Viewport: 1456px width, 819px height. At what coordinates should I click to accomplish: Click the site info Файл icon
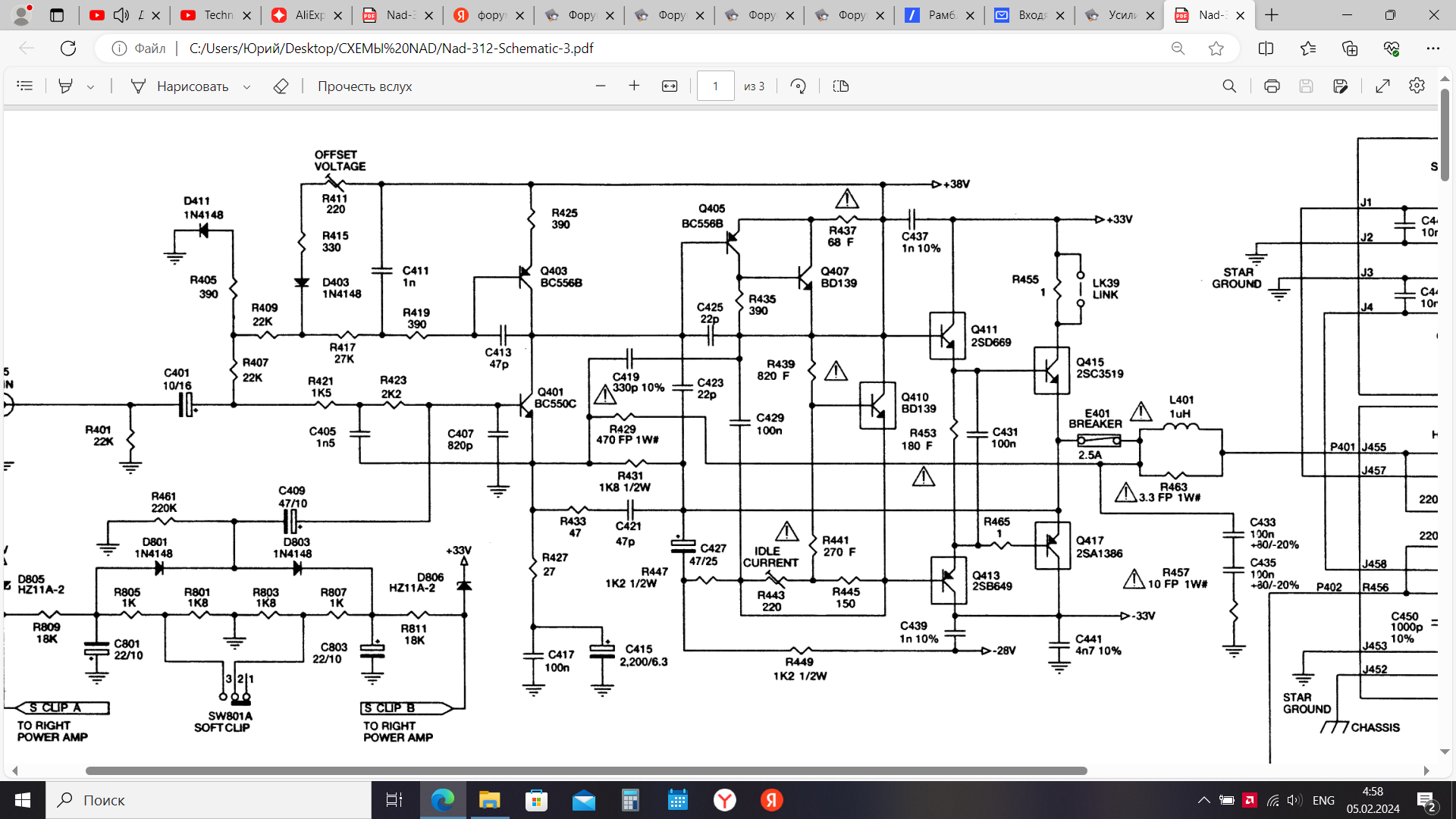pos(119,49)
